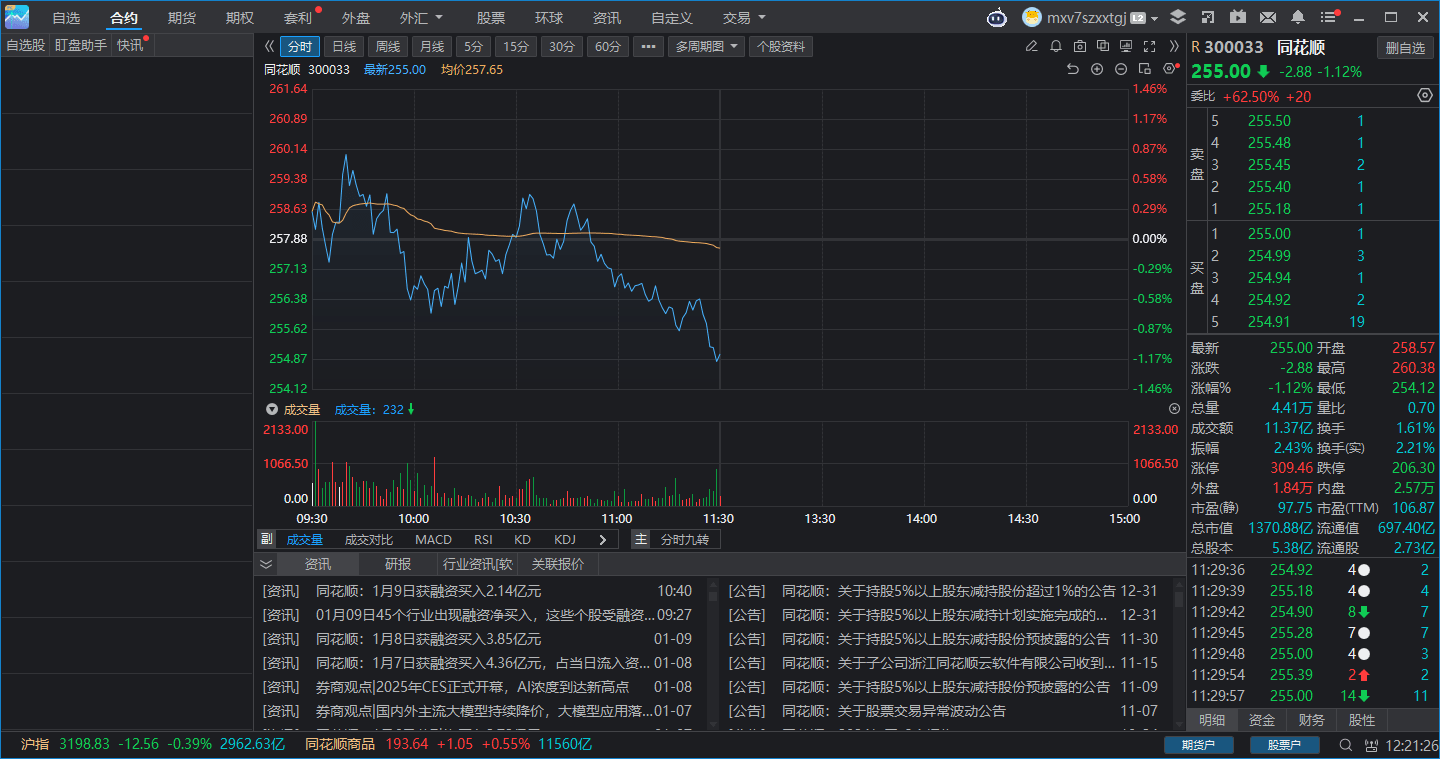Viewport: 1440px width, 759px height.
Task: Switch chart period to 日线
Action: [344, 47]
